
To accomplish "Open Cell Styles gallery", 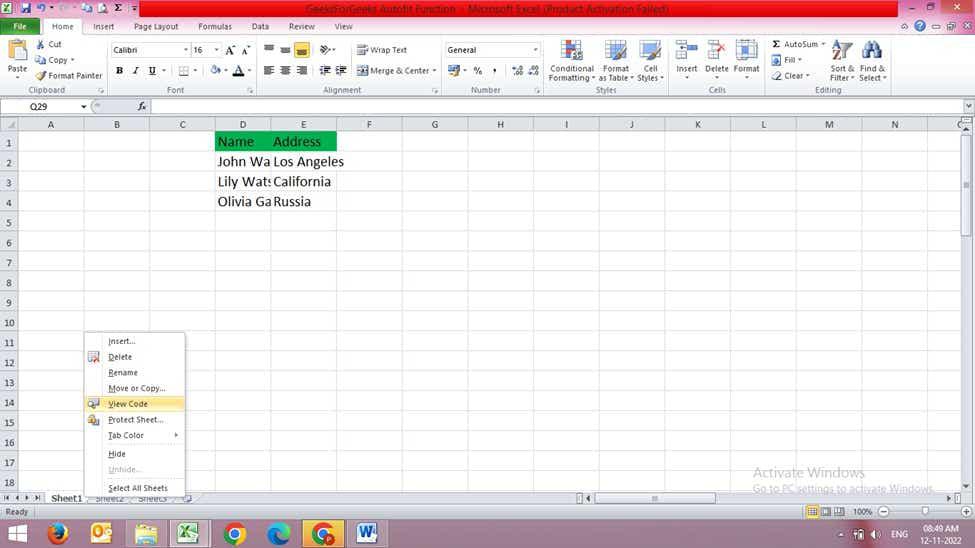I will pyautogui.click(x=650, y=60).
